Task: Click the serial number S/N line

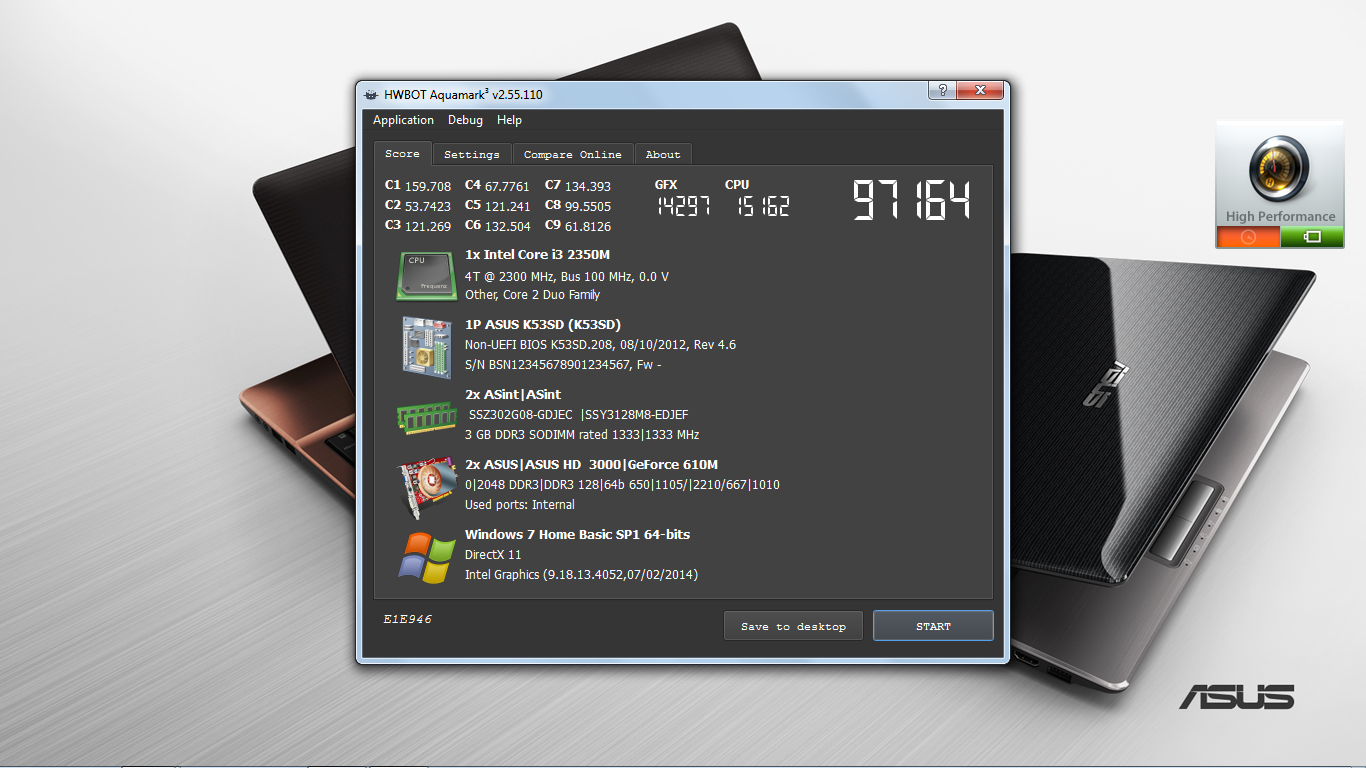Action: coord(563,365)
